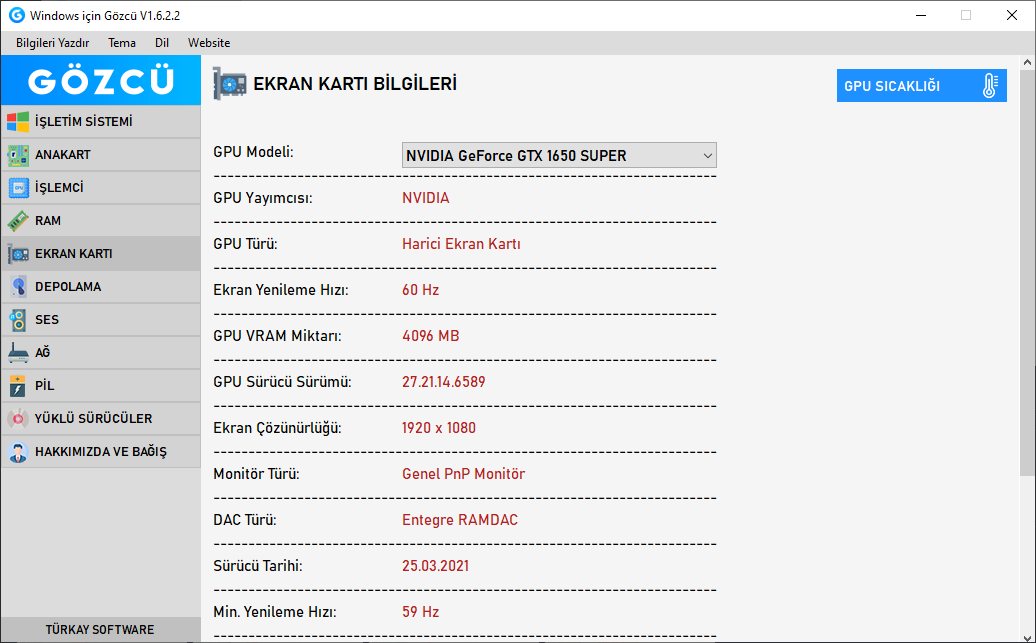Select the Ekran Kartı section

click(x=100, y=254)
